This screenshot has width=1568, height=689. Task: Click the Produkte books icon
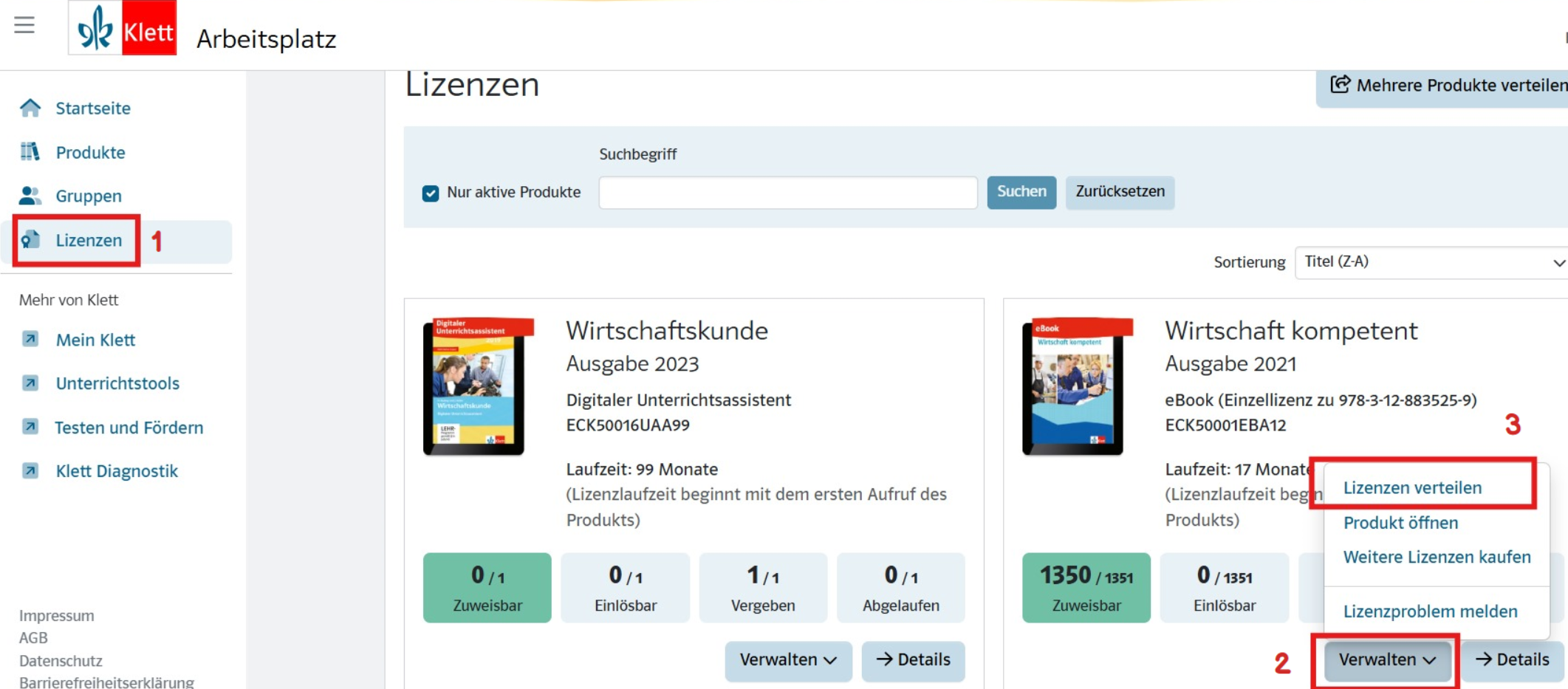coord(30,152)
